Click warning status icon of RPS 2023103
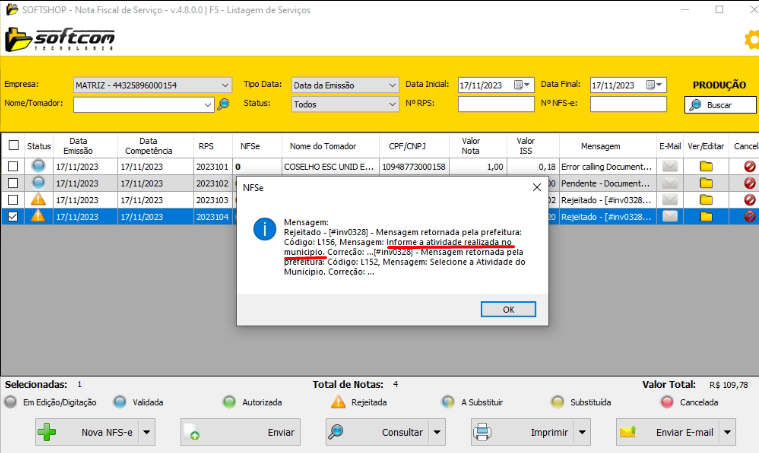 pos(38,200)
